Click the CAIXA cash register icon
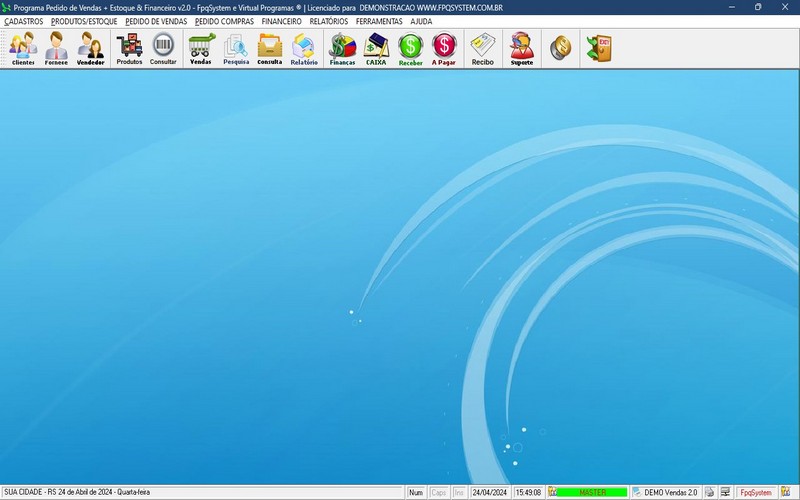This screenshot has width=800, height=500. point(376,47)
